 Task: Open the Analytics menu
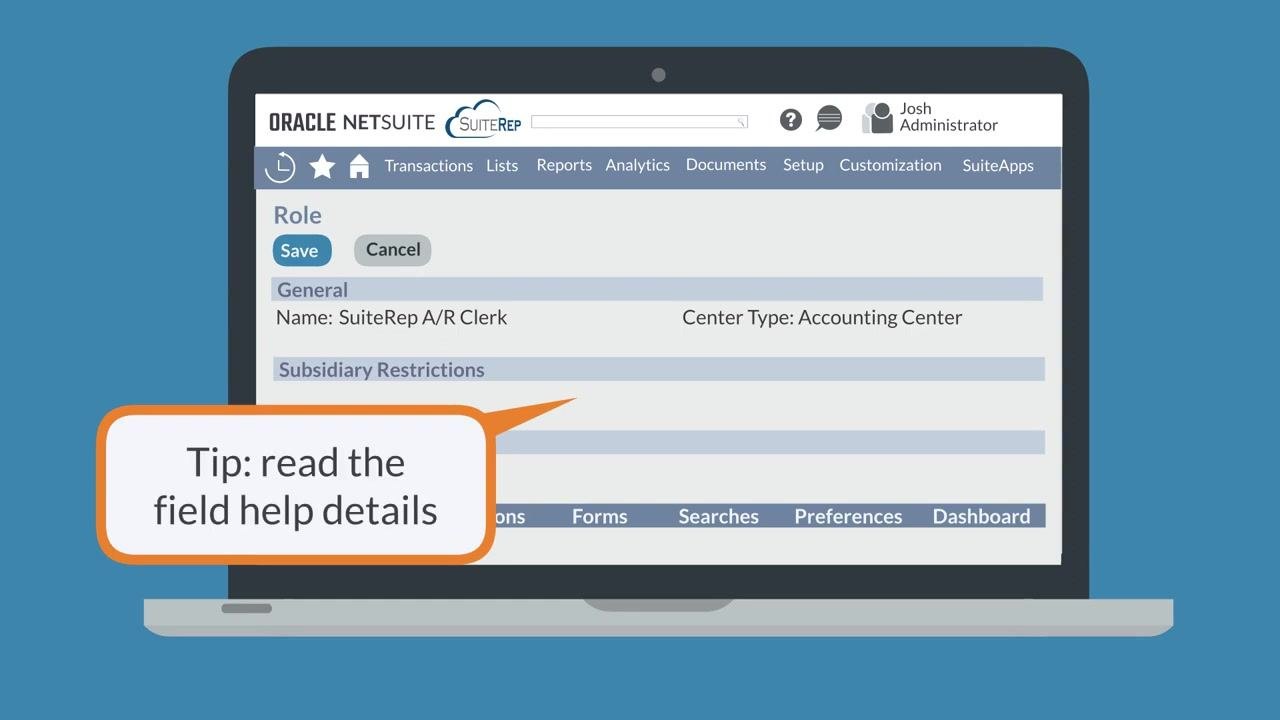pyautogui.click(x=638, y=165)
